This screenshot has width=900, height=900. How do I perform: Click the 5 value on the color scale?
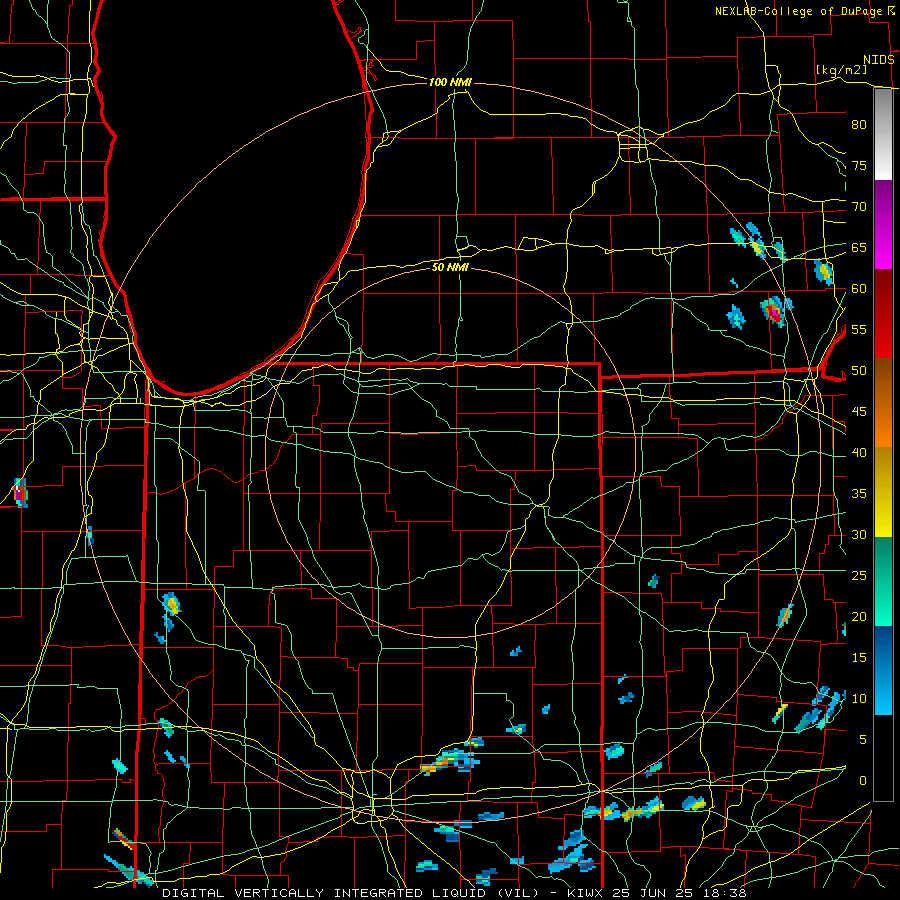click(x=863, y=739)
